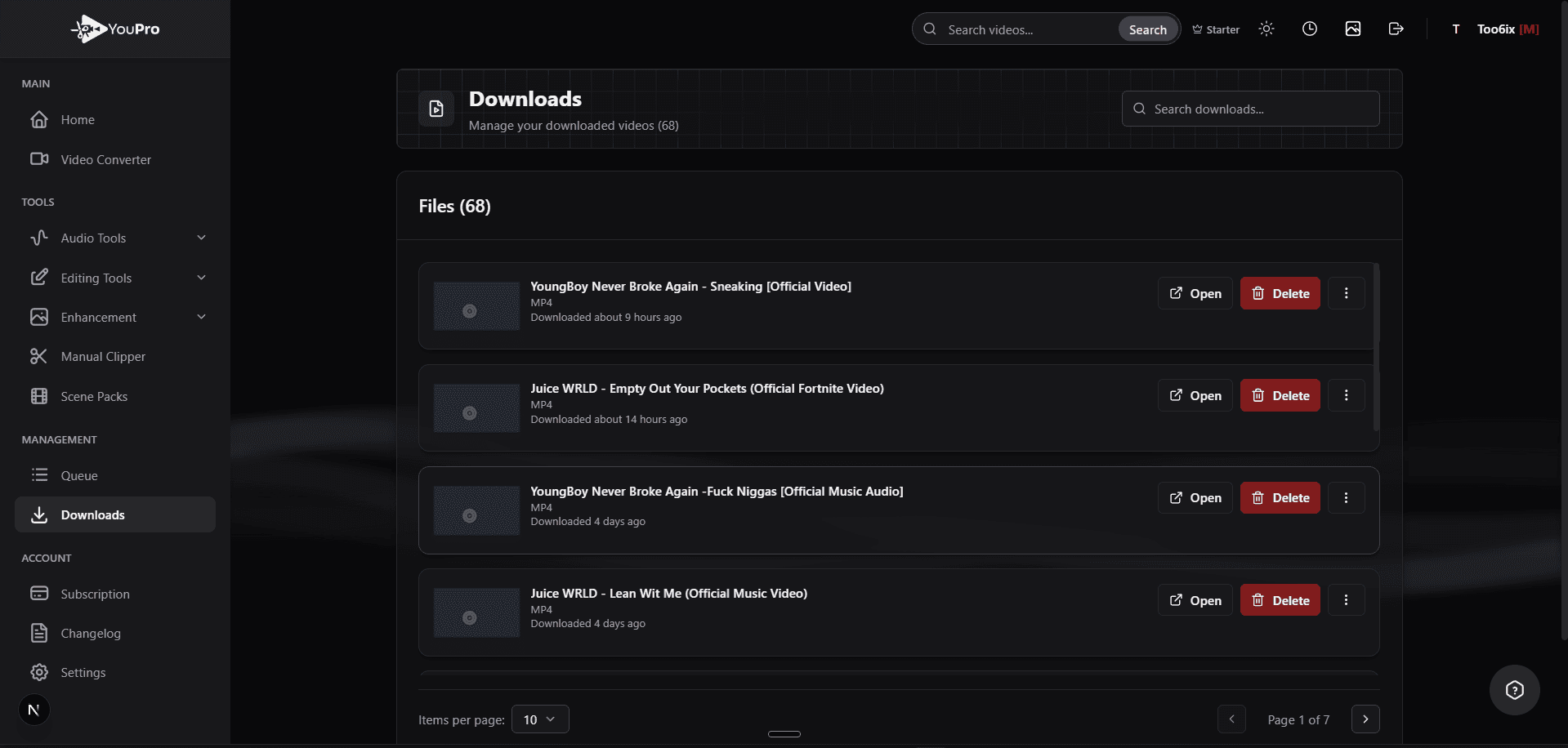Click the YouPro logo
Screen dimensions: 1568x748
click(x=115, y=29)
